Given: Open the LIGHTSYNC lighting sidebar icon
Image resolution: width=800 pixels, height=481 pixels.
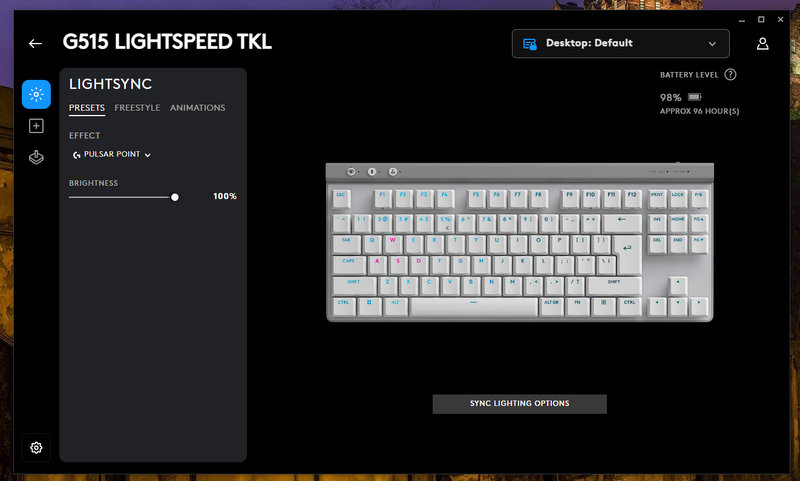Looking at the screenshot, I should (x=36, y=94).
